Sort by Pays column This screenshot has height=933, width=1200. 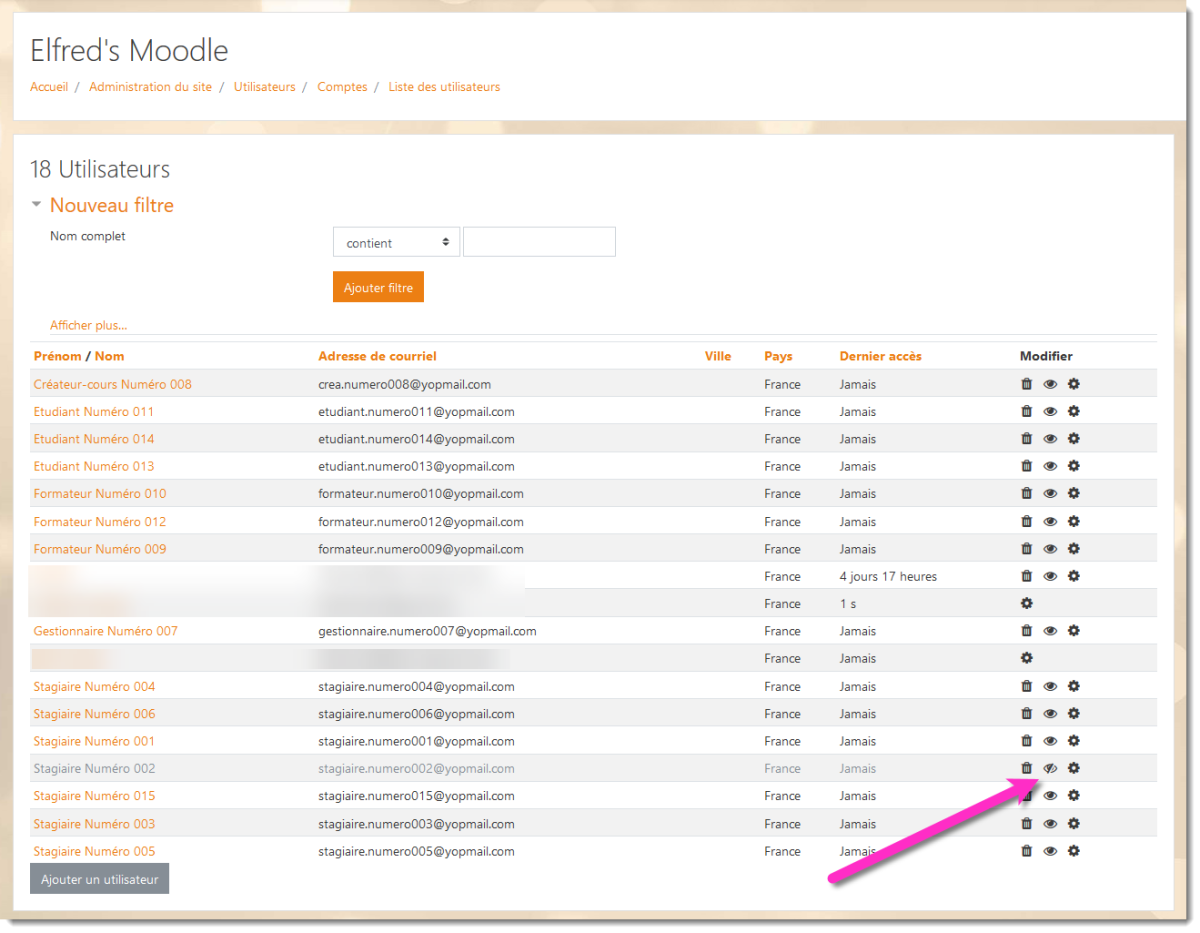[778, 356]
